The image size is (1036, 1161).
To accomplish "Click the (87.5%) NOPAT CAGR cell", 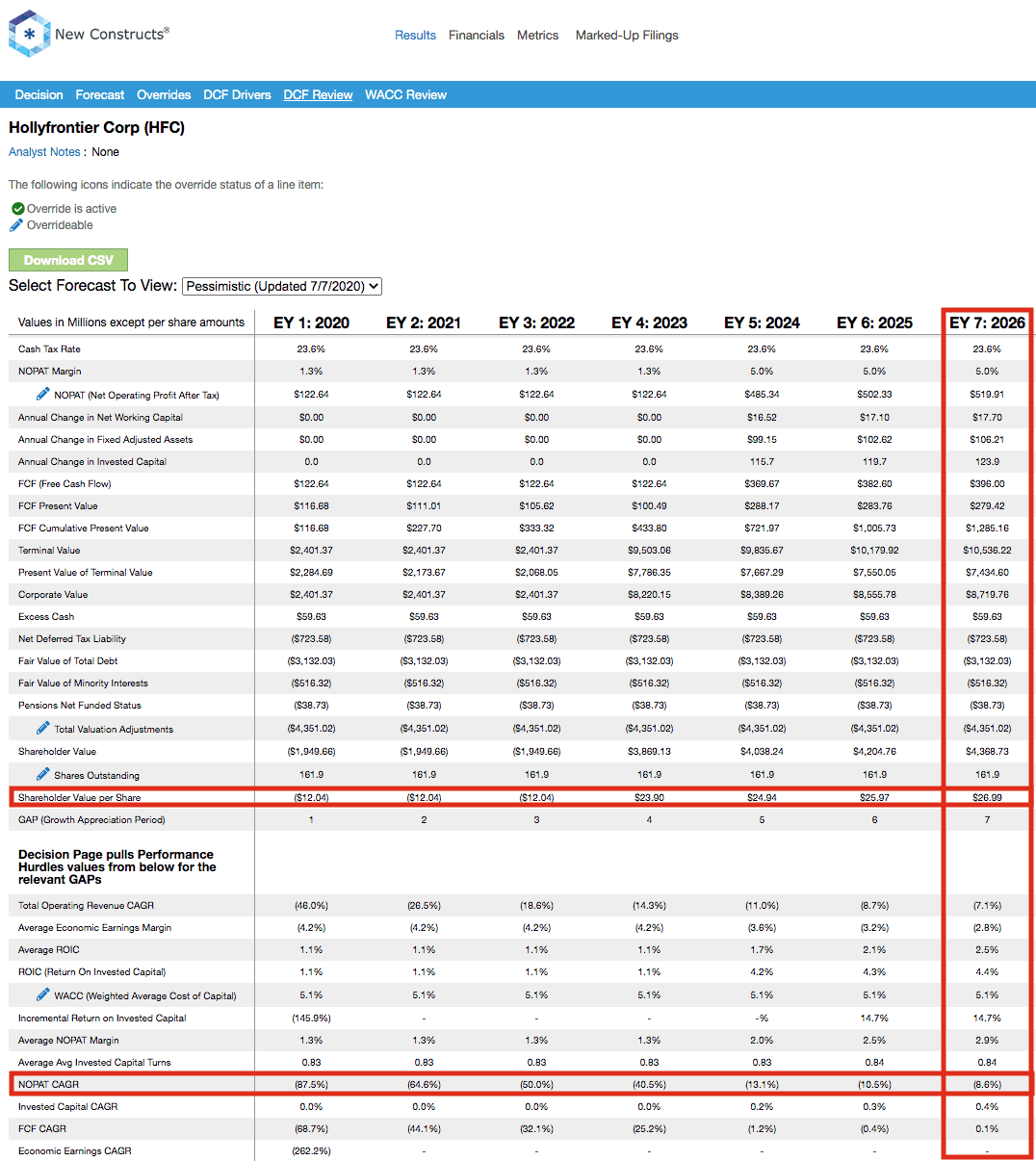I will pos(311,1085).
